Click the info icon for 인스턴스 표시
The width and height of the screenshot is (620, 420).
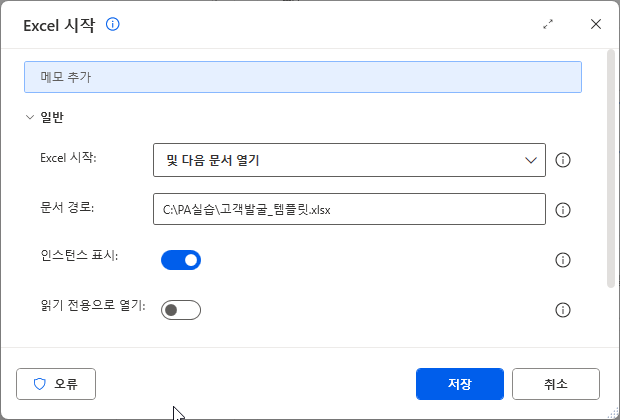(x=563, y=260)
